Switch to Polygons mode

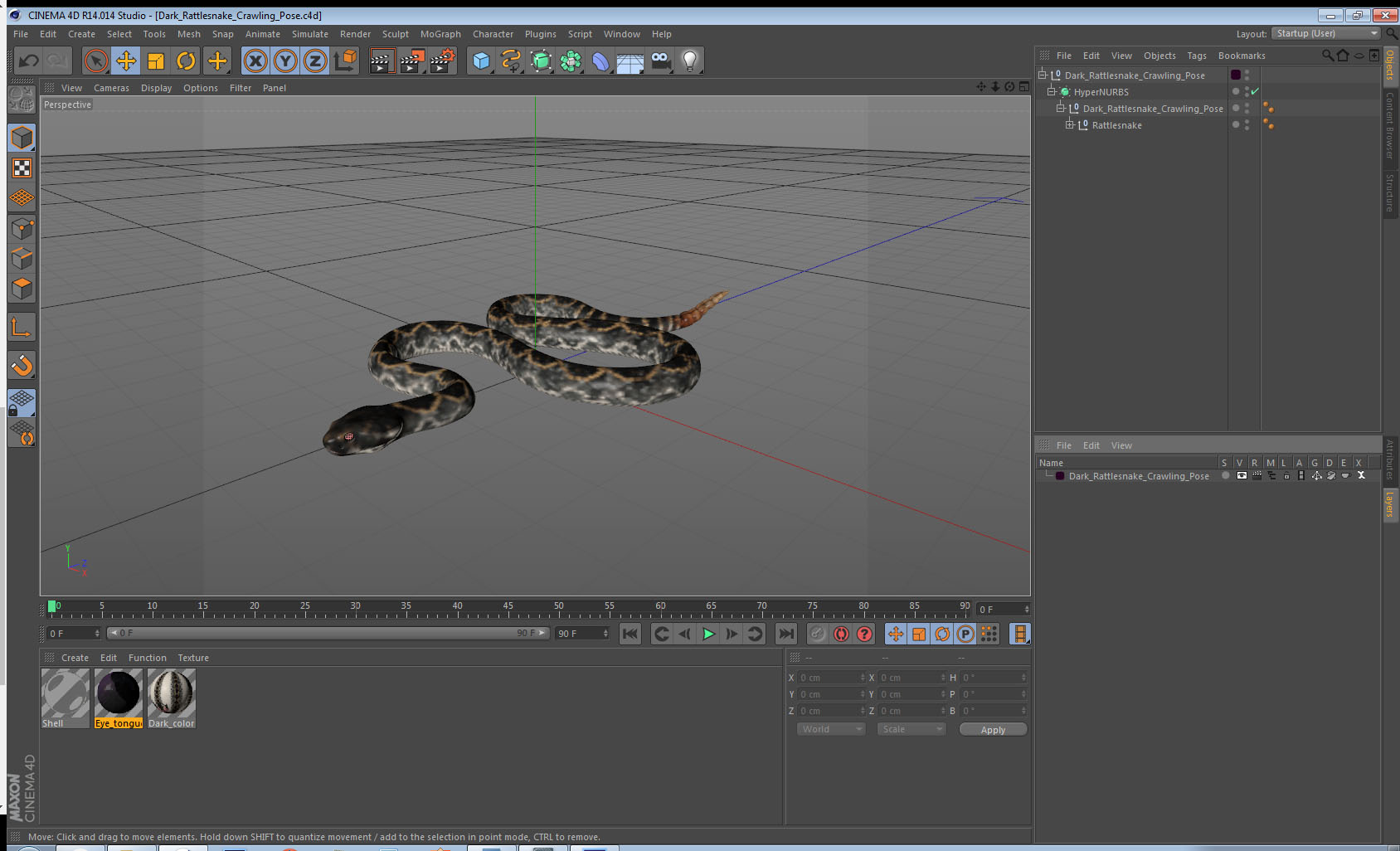coord(22,288)
